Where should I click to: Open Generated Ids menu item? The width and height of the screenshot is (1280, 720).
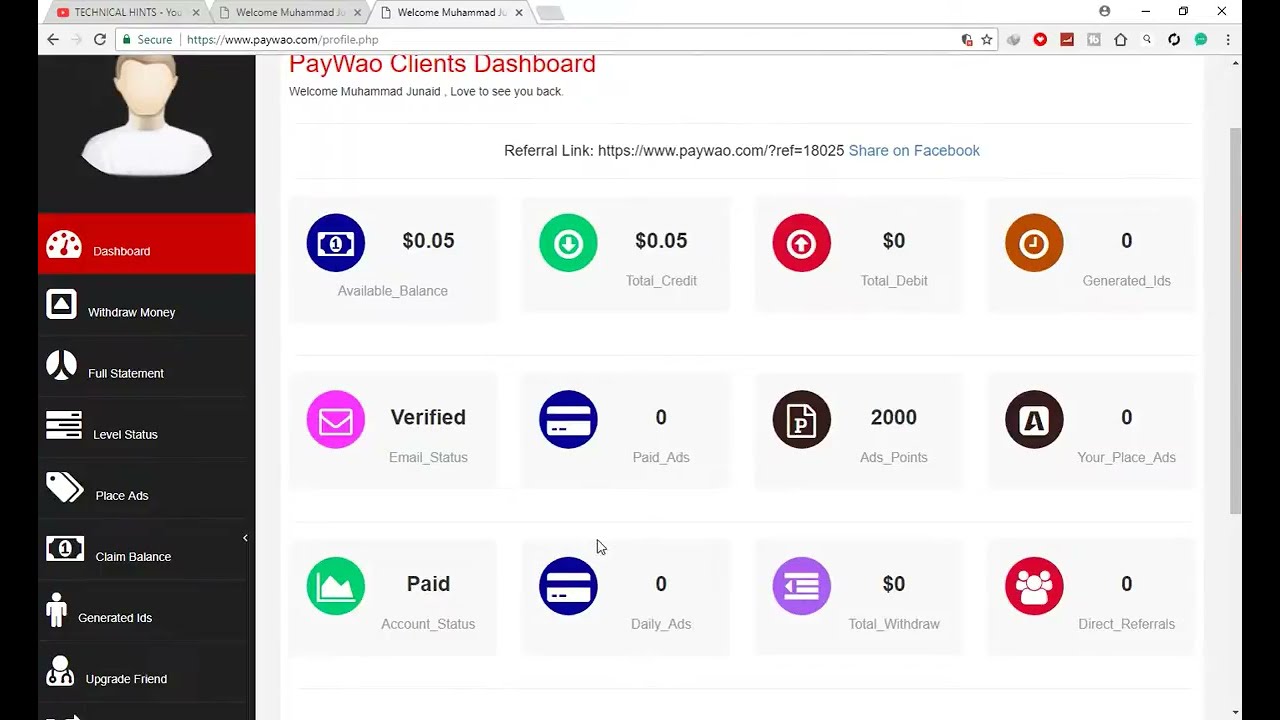pyautogui.click(x=147, y=610)
